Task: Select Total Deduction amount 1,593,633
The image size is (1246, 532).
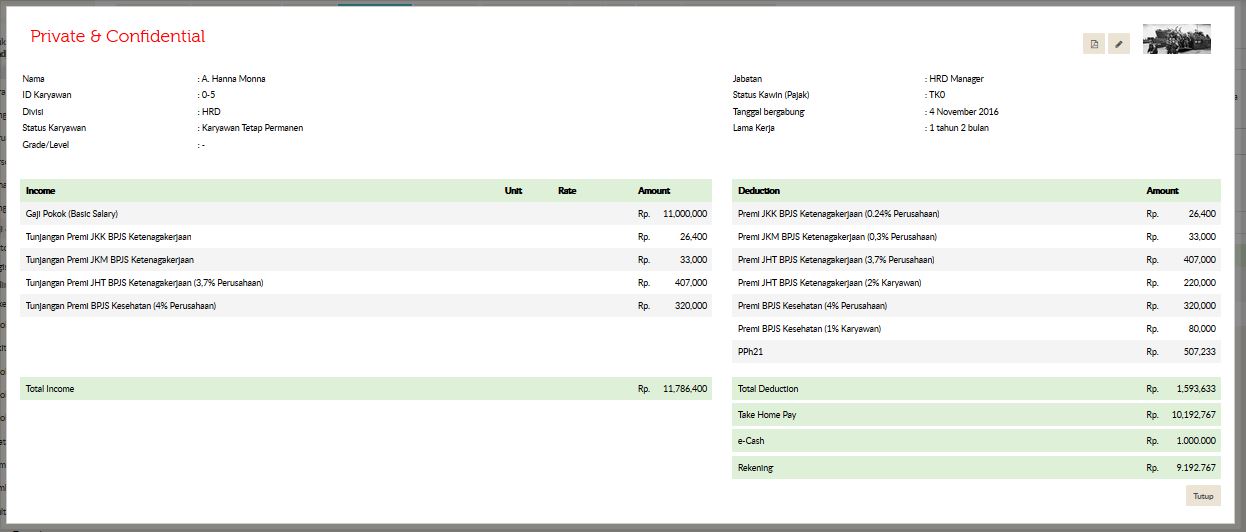Action: [x=1195, y=389]
